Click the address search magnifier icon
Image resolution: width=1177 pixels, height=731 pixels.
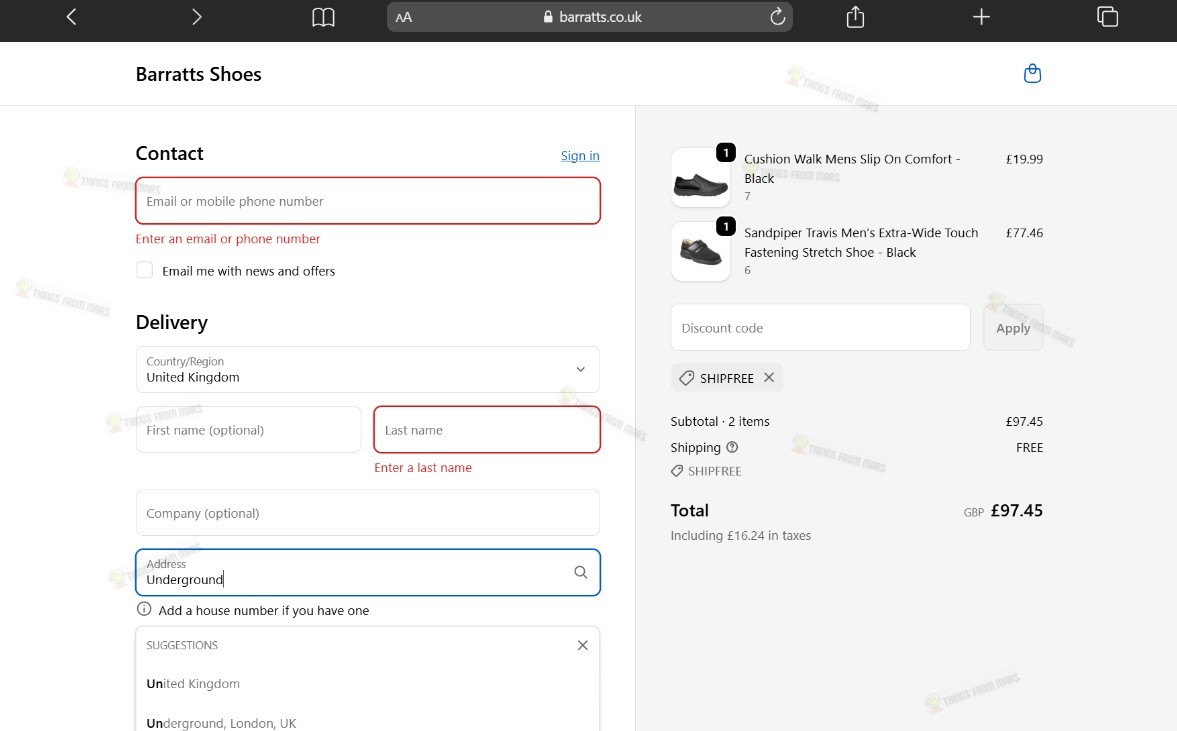(x=581, y=572)
